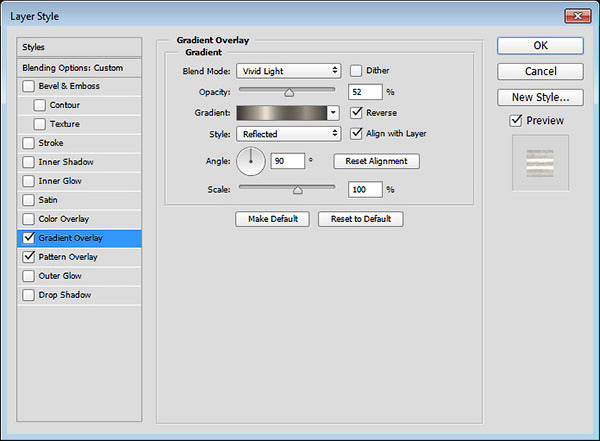Close the Layer Style dialog

pos(577,16)
